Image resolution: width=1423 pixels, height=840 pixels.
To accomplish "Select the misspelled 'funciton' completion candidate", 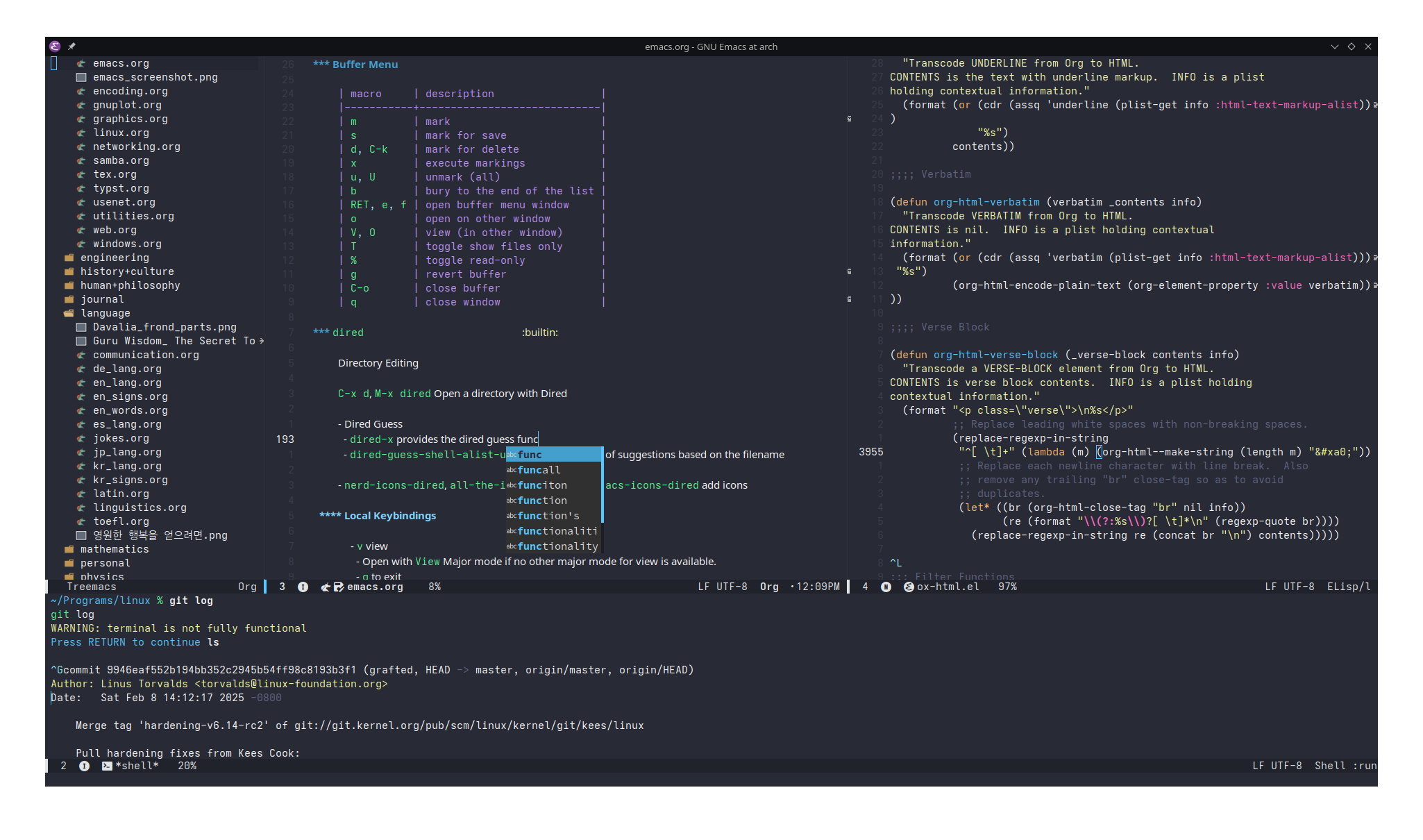I will [x=553, y=485].
